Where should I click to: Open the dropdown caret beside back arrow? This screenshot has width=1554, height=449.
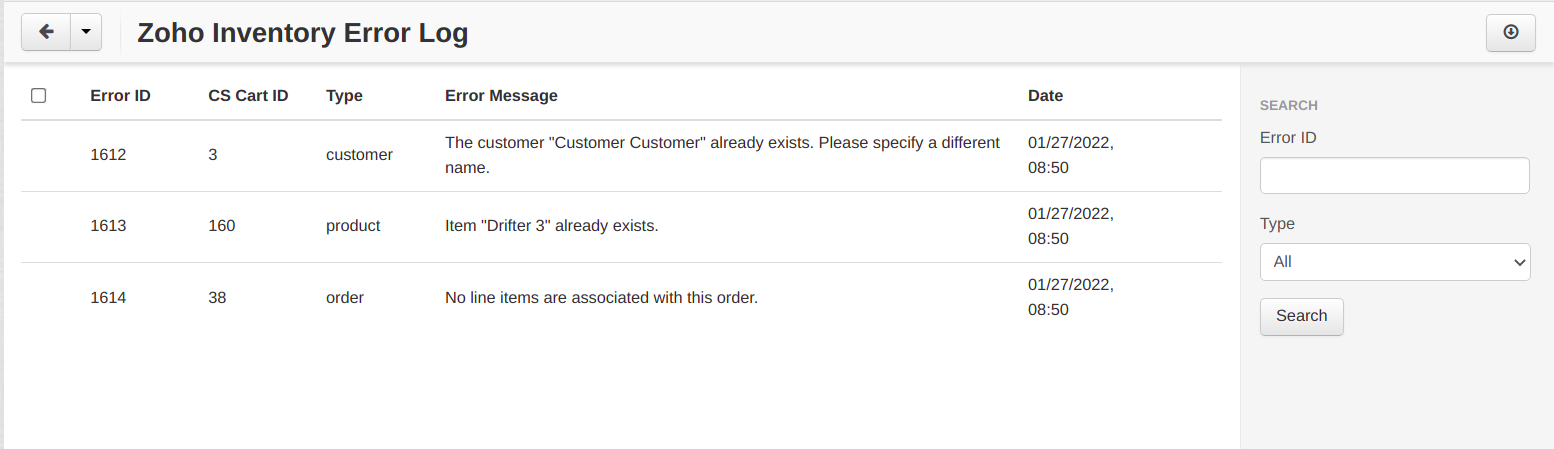point(86,32)
